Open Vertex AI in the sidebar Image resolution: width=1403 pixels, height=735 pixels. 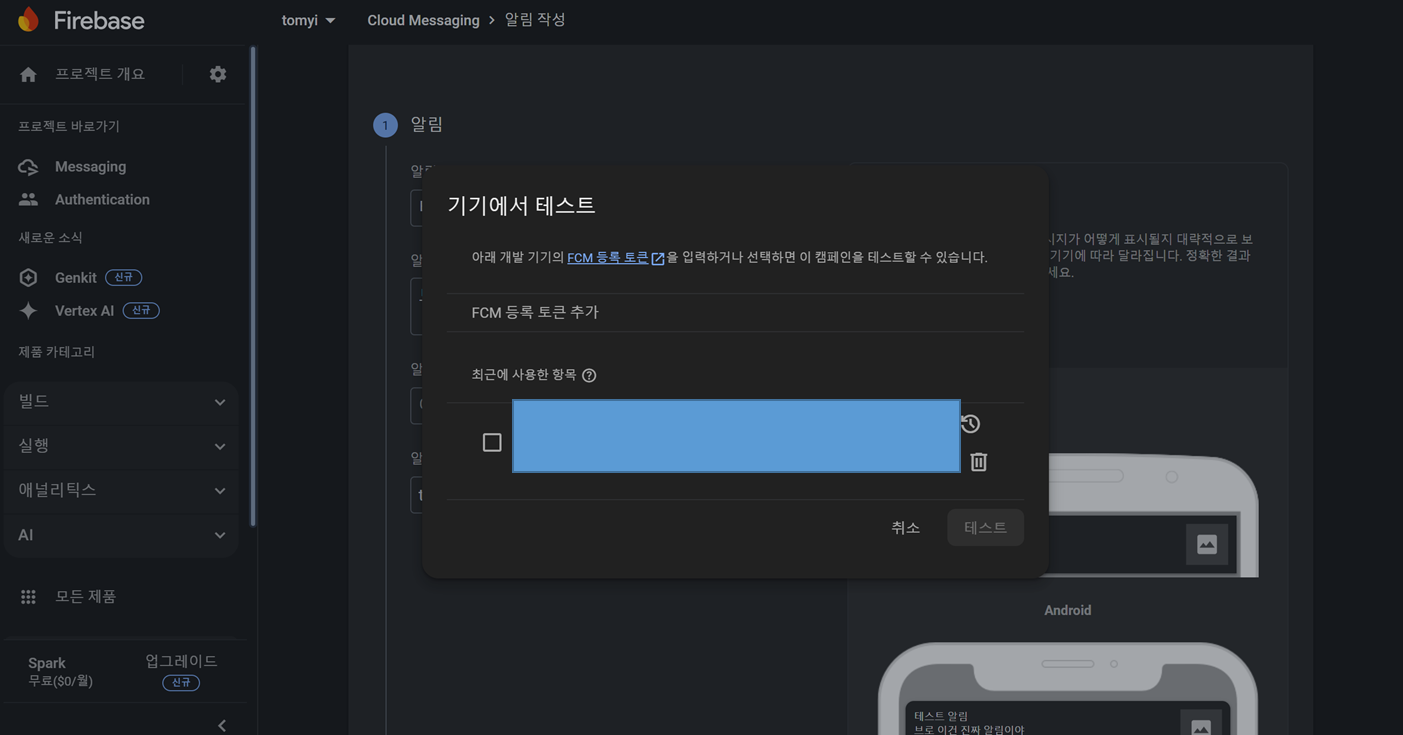click(x=84, y=311)
